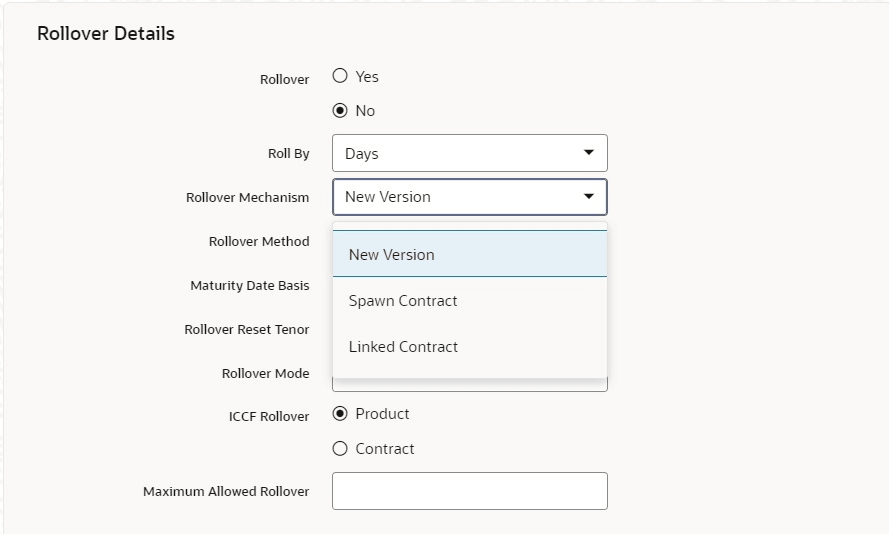The width and height of the screenshot is (889, 534).
Task: Click the Roll By Days combo box
Action: [x=469, y=153]
